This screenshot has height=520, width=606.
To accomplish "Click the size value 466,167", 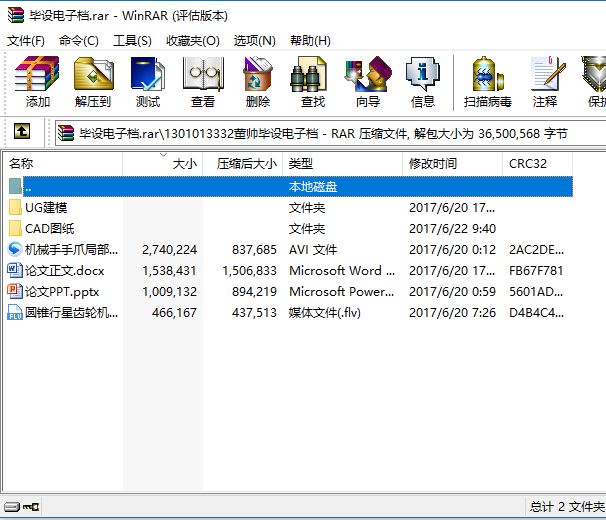I will [174, 312].
